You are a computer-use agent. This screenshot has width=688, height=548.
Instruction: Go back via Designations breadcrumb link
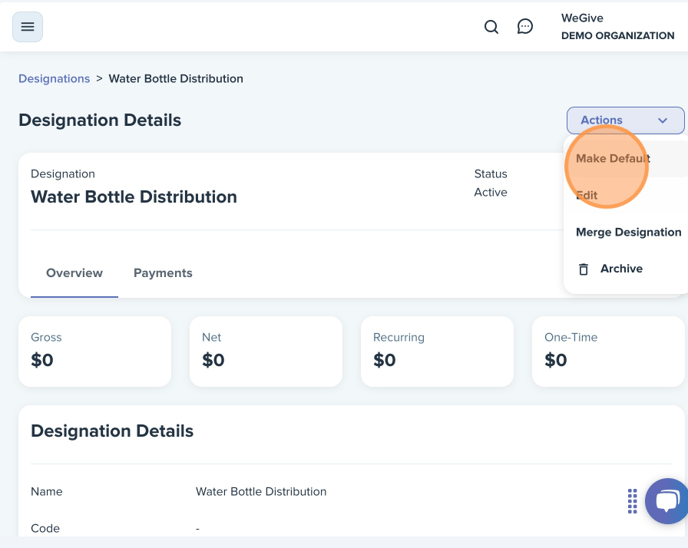pyautogui.click(x=54, y=79)
